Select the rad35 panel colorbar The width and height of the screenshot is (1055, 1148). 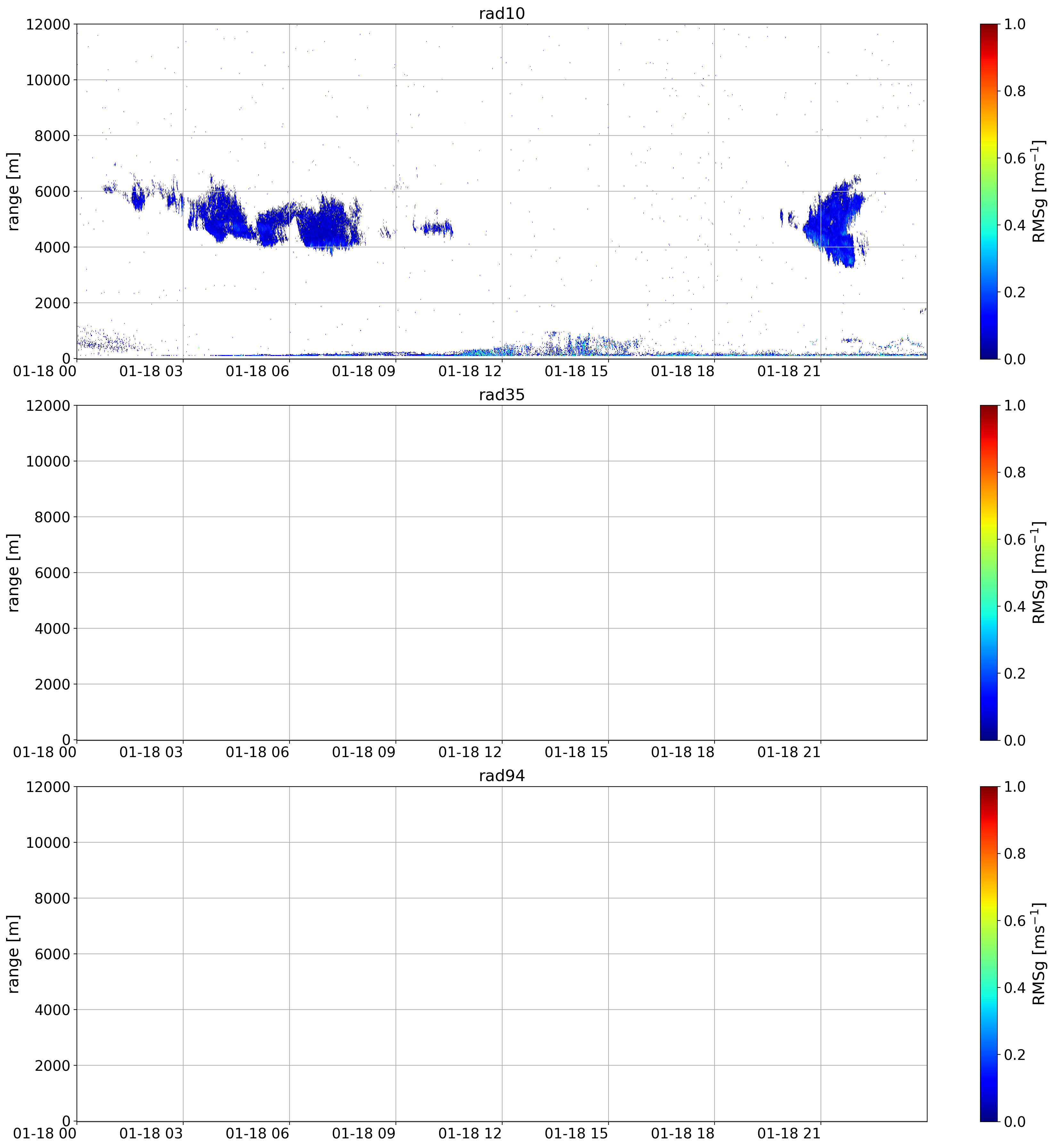(989, 573)
